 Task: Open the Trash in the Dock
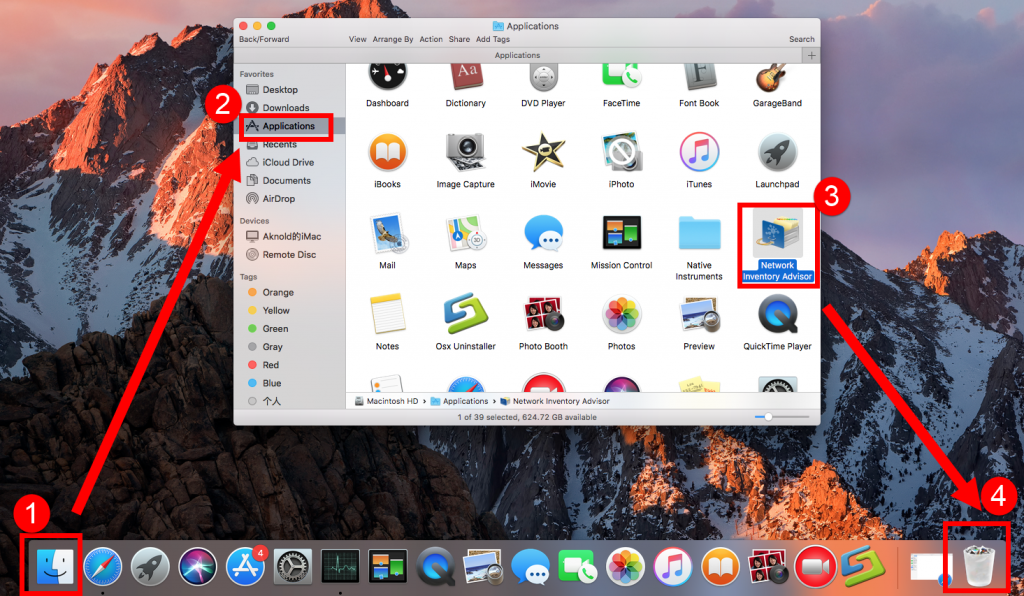(x=978, y=566)
